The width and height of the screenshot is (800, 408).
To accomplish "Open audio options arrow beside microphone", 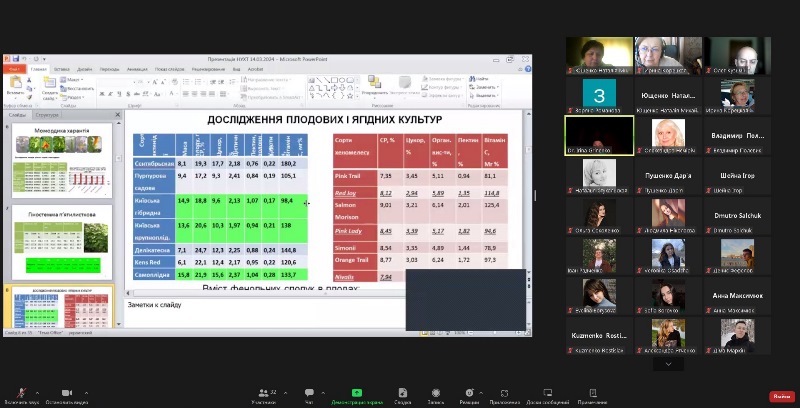I will click(37, 393).
